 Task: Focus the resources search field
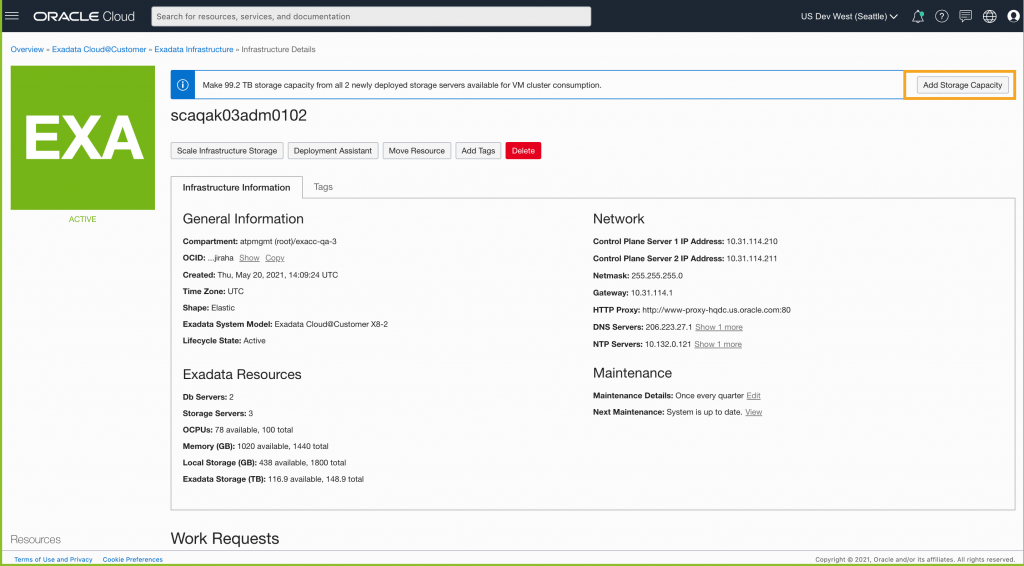[x=371, y=16]
